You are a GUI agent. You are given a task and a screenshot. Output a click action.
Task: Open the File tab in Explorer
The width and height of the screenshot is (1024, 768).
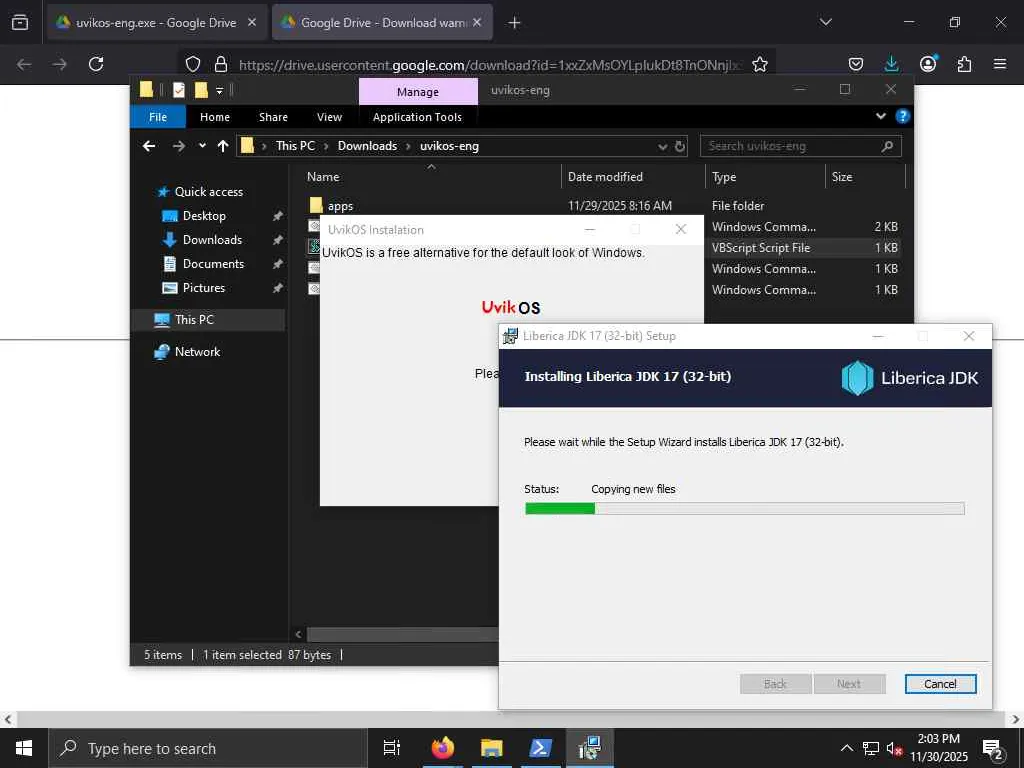158,117
